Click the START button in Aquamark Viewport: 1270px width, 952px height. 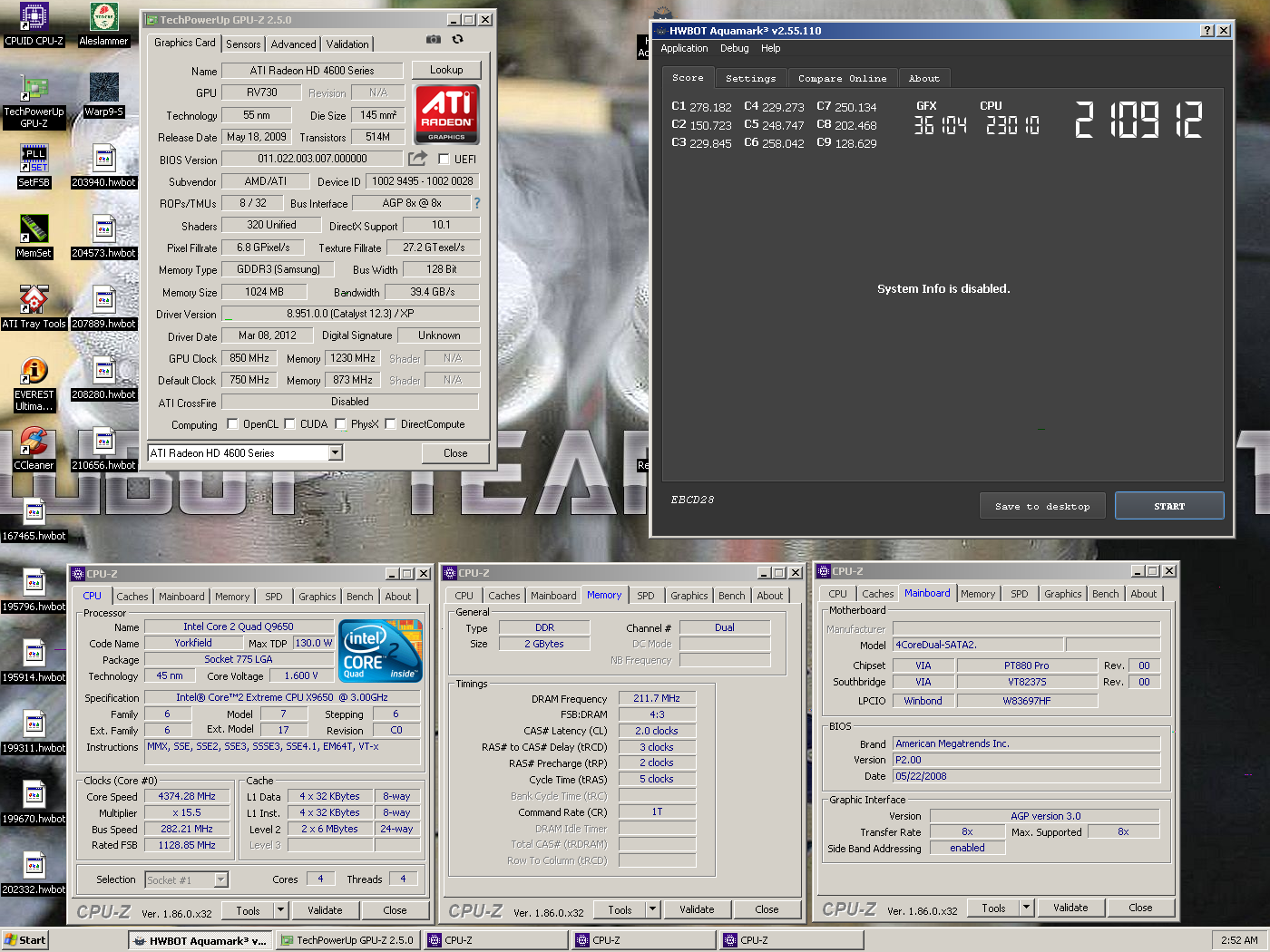pyautogui.click(x=1169, y=506)
